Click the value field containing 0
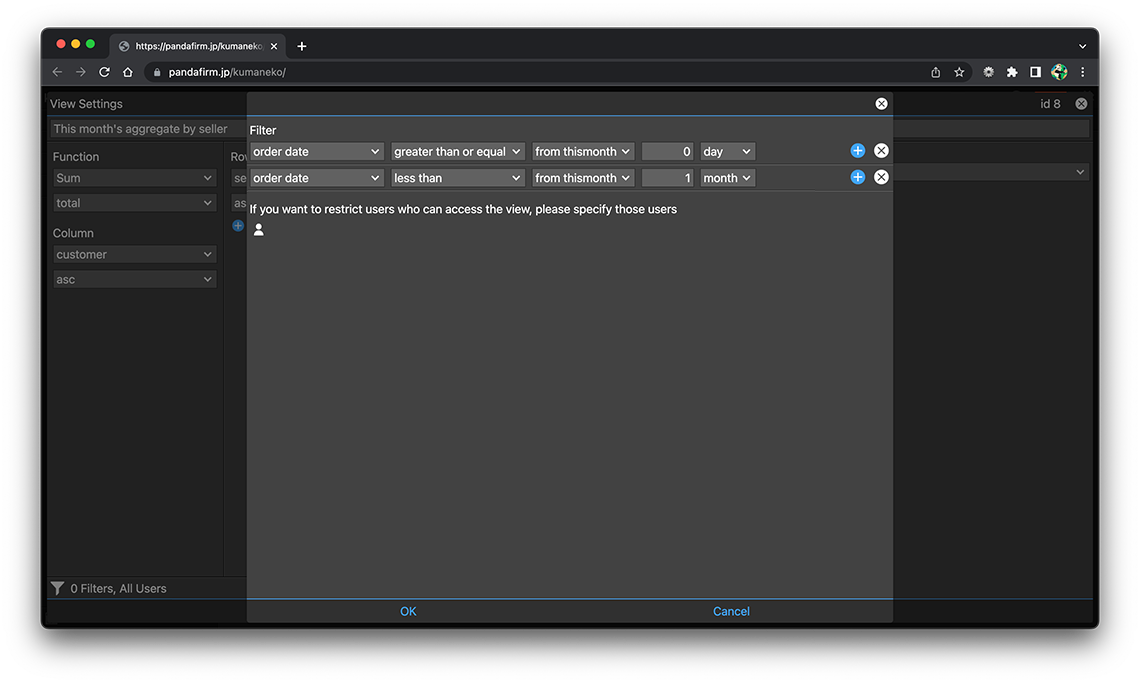Viewport: 1140px width, 683px height. coord(667,152)
